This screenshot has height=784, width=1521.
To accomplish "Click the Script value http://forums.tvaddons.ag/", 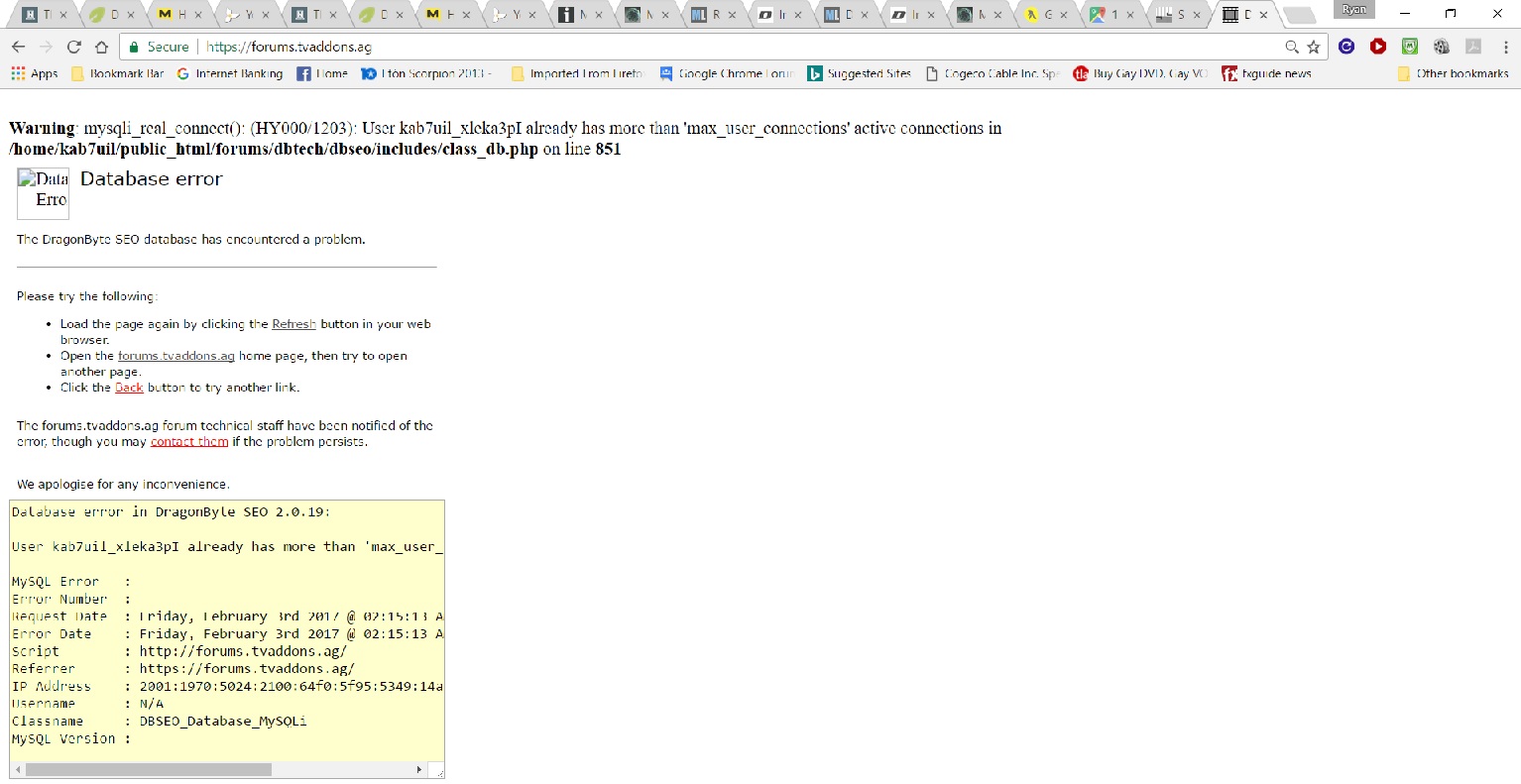I will tap(243, 651).
